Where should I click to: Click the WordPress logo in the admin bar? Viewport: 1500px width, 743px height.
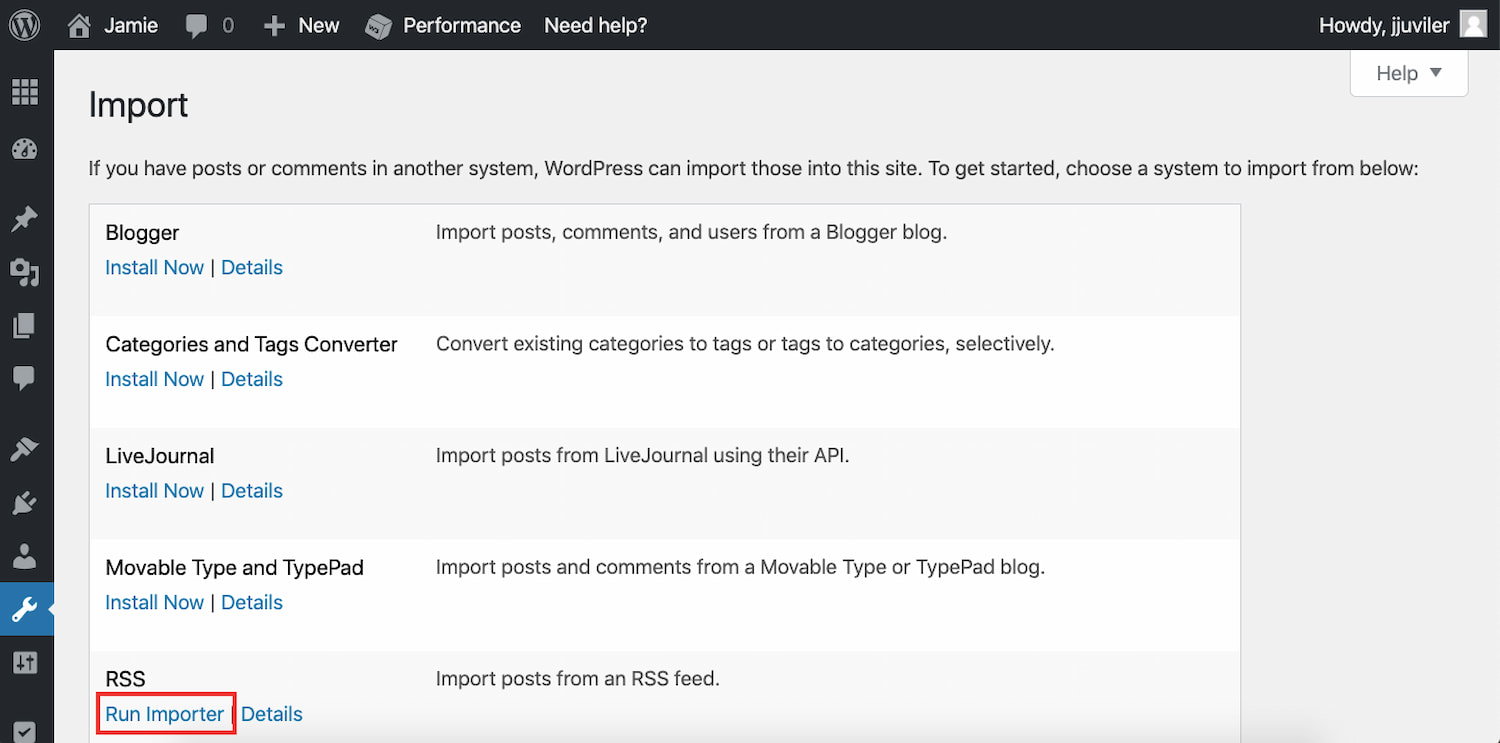pos(24,25)
